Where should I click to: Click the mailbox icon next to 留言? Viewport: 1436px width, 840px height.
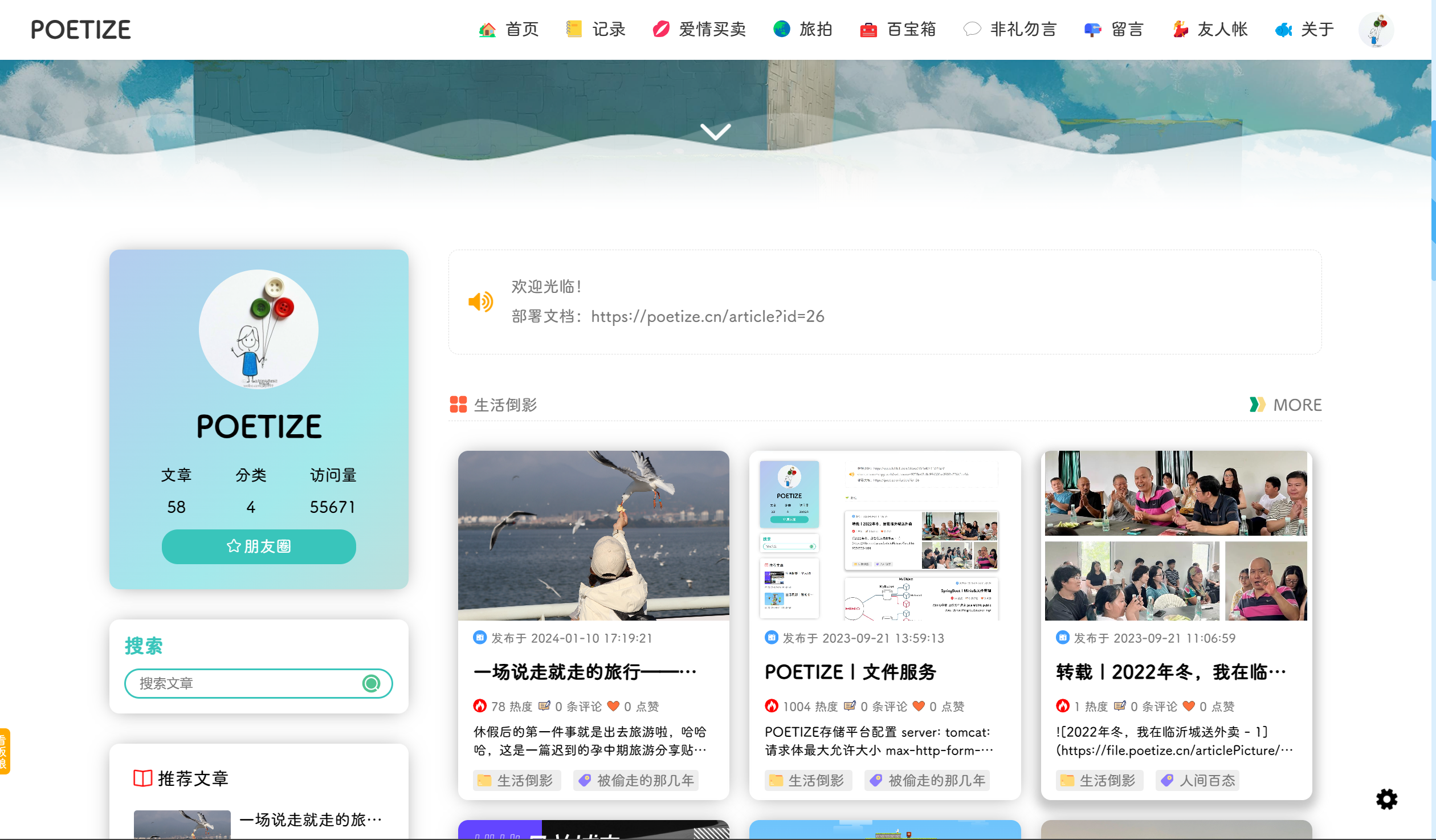1091,29
